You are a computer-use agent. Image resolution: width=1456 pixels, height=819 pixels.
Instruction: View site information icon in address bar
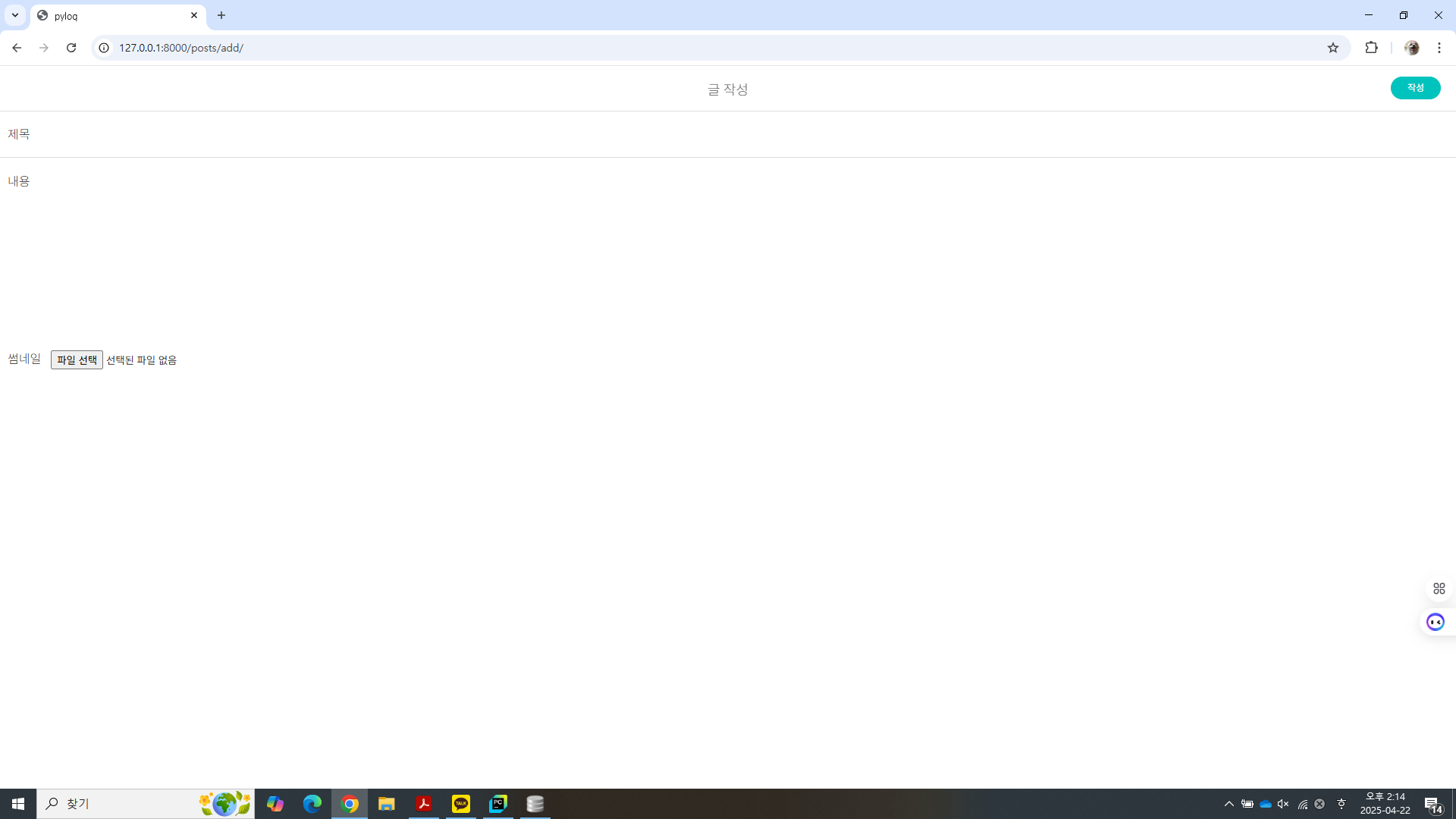pos(104,48)
